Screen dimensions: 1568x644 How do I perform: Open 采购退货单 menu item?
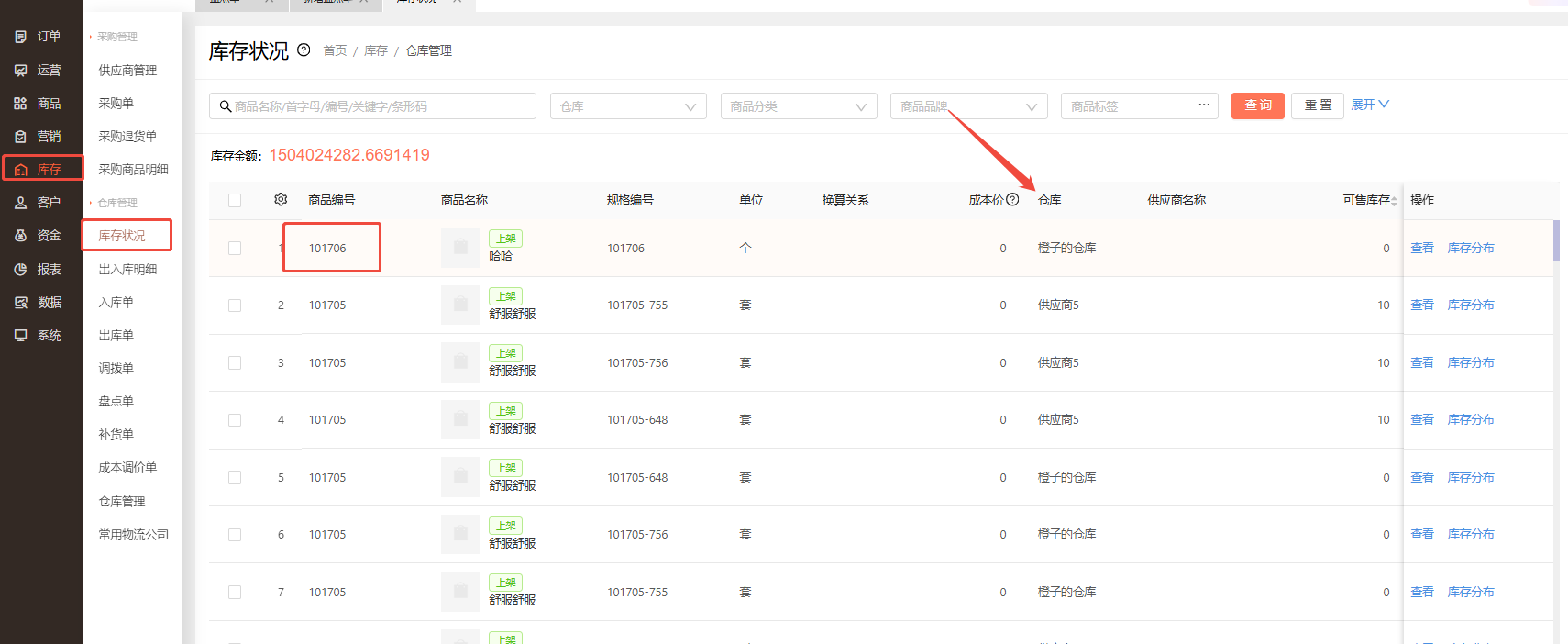pyautogui.click(x=127, y=136)
